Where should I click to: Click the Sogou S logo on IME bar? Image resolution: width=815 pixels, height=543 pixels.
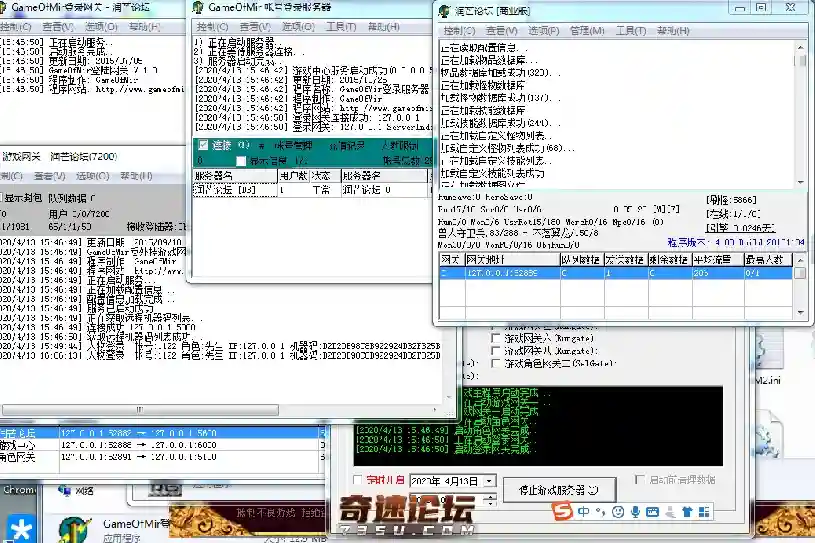562,511
